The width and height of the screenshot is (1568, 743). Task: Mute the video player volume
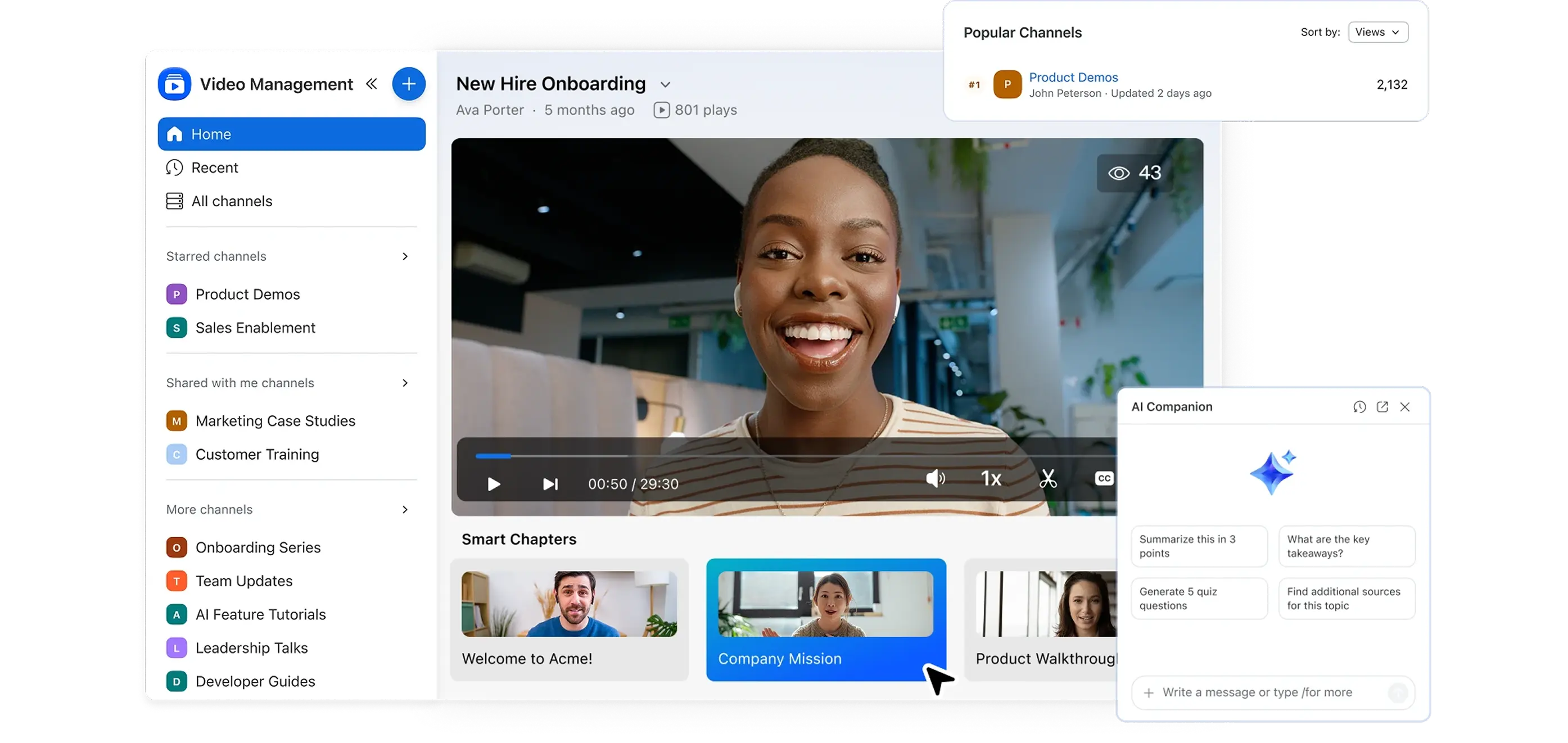click(x=936, y=479)
